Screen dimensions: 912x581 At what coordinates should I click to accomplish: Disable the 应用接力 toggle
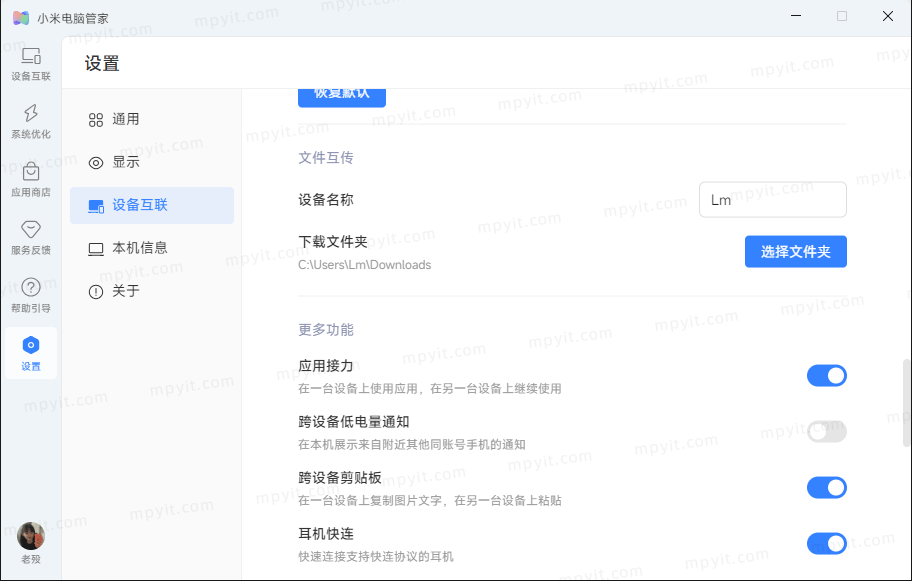click(826, 376)
